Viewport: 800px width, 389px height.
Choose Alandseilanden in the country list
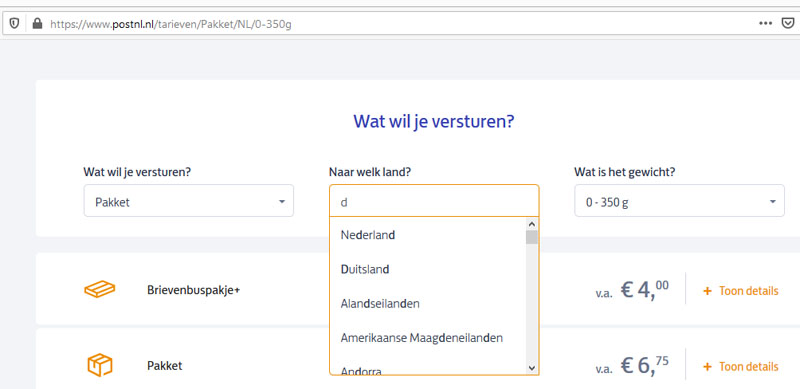[428, 304]
